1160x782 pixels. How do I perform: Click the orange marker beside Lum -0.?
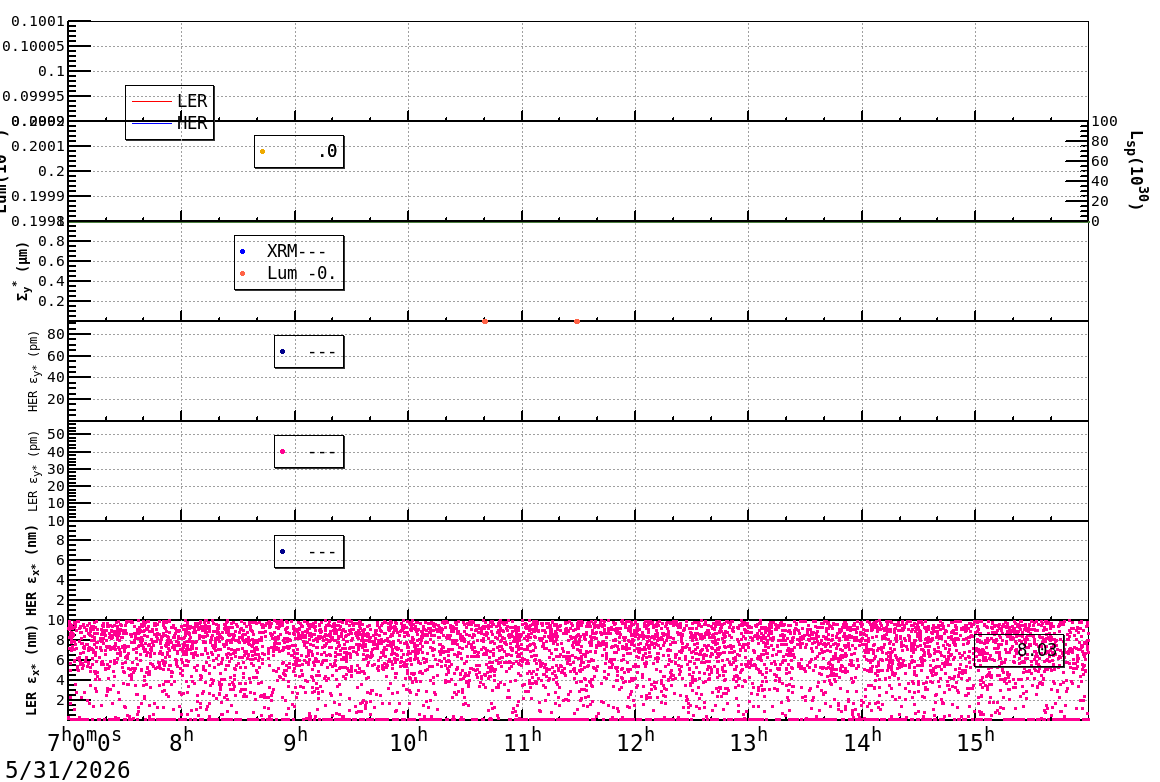[243, 274]
